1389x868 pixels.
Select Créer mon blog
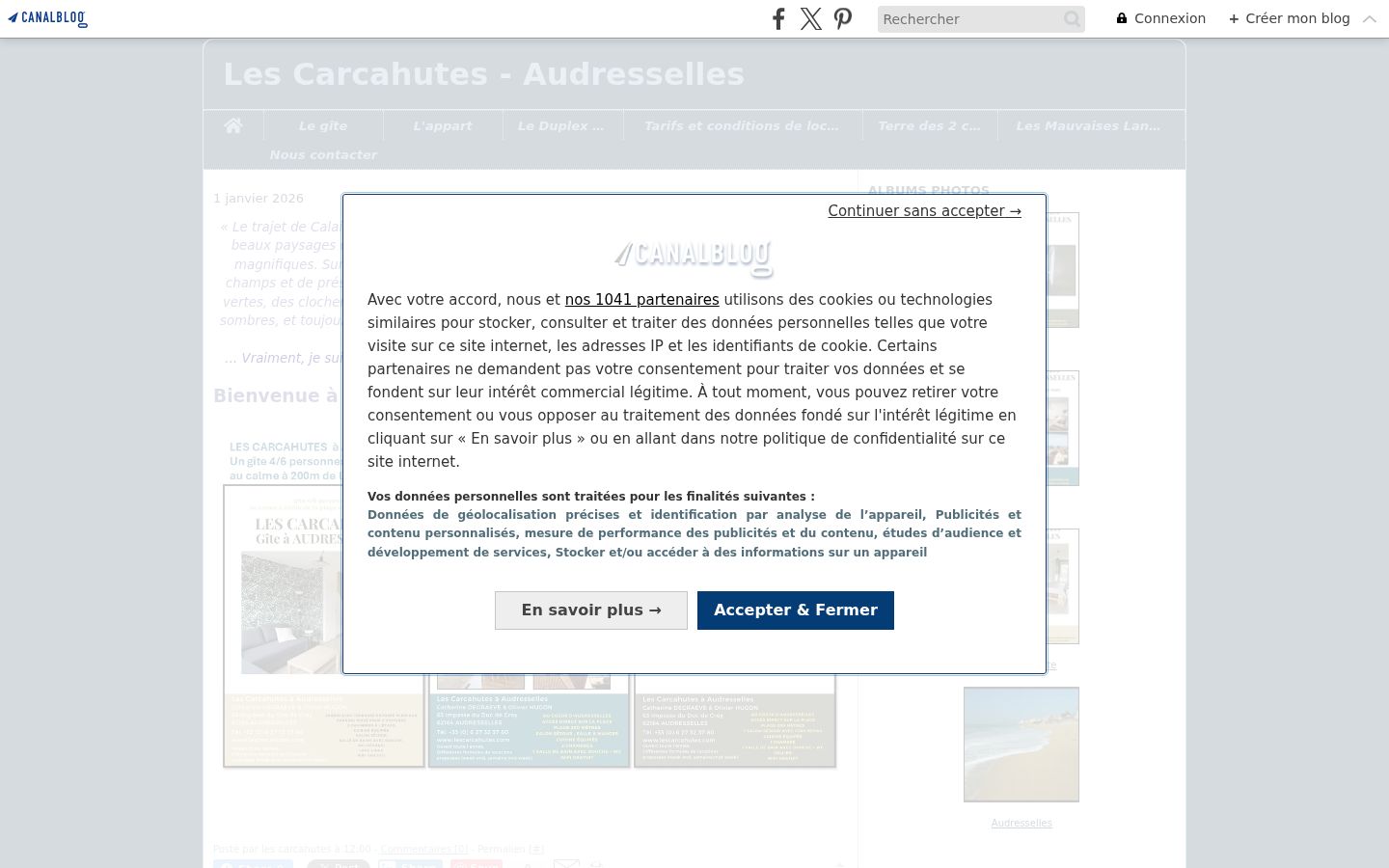[x=1289, y=18]
